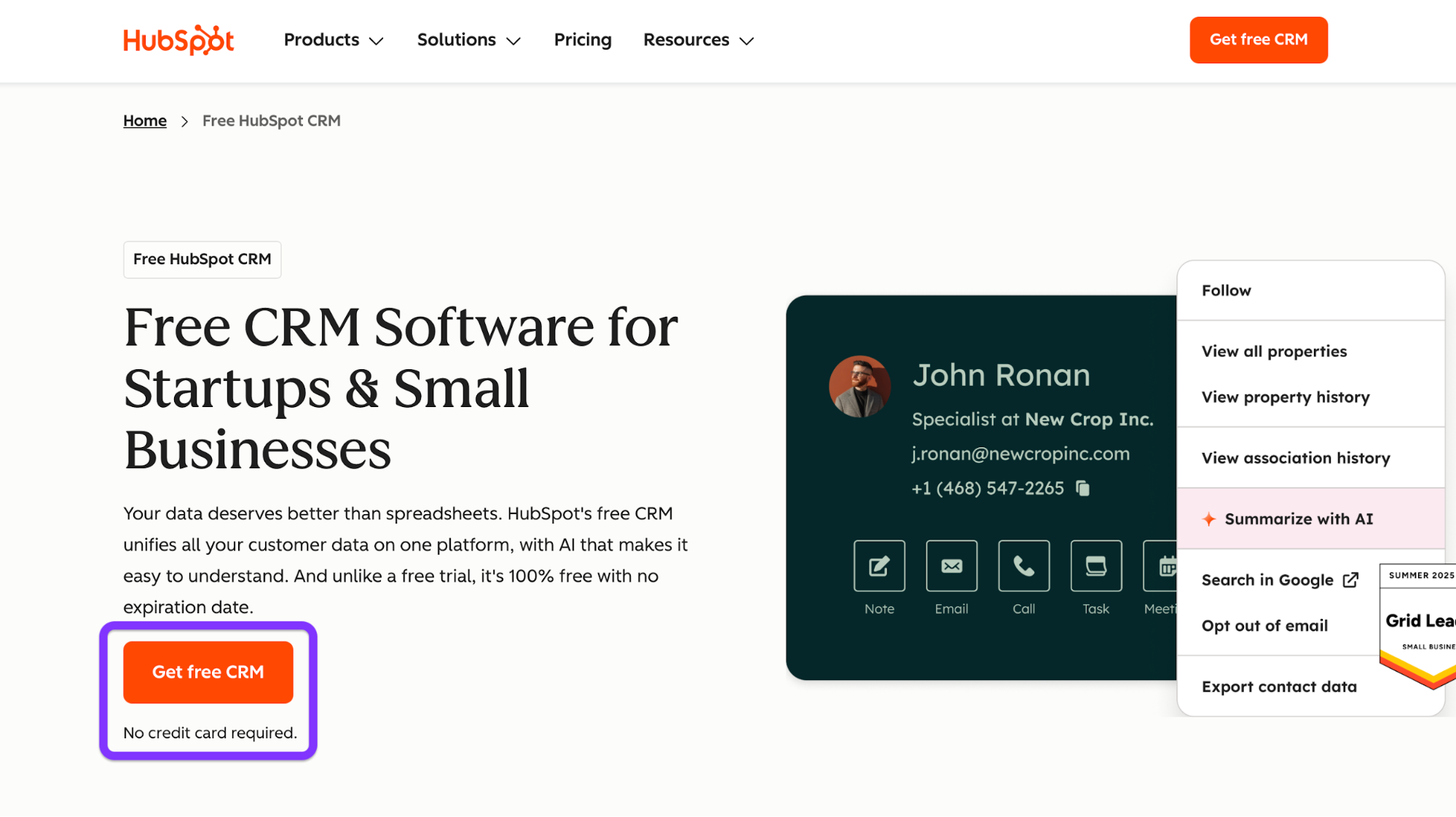
Task: Click the HubSpot logo
Action: click(178, 40)
